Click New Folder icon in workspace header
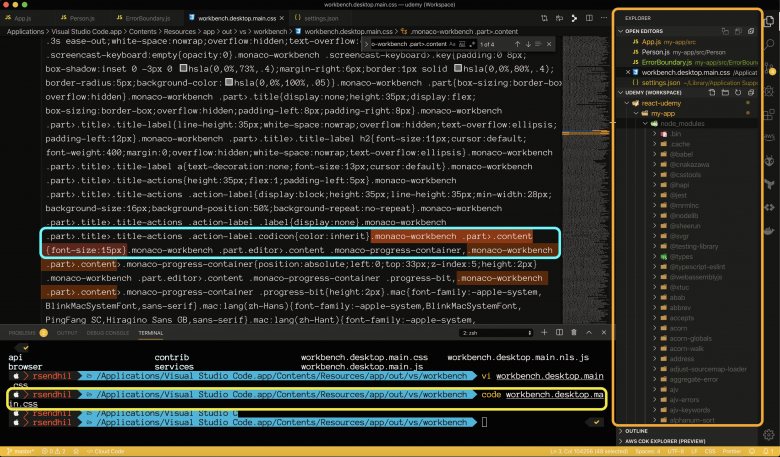780x457 pixels. click(725, 92)
